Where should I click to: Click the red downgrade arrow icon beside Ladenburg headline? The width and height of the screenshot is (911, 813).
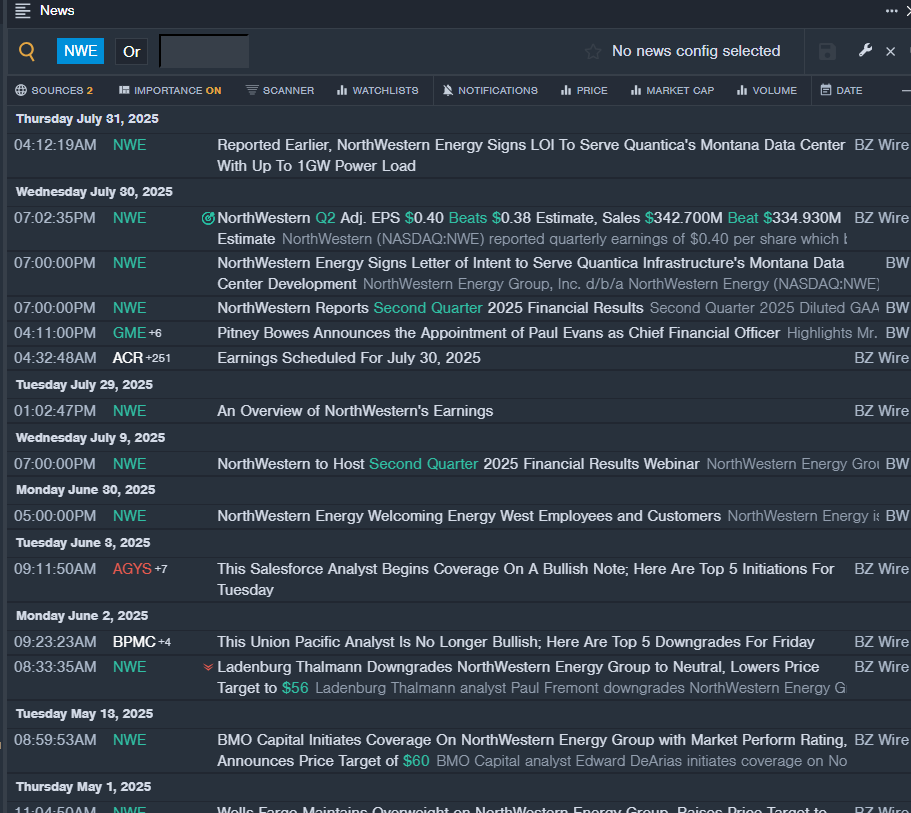point(208,667)
